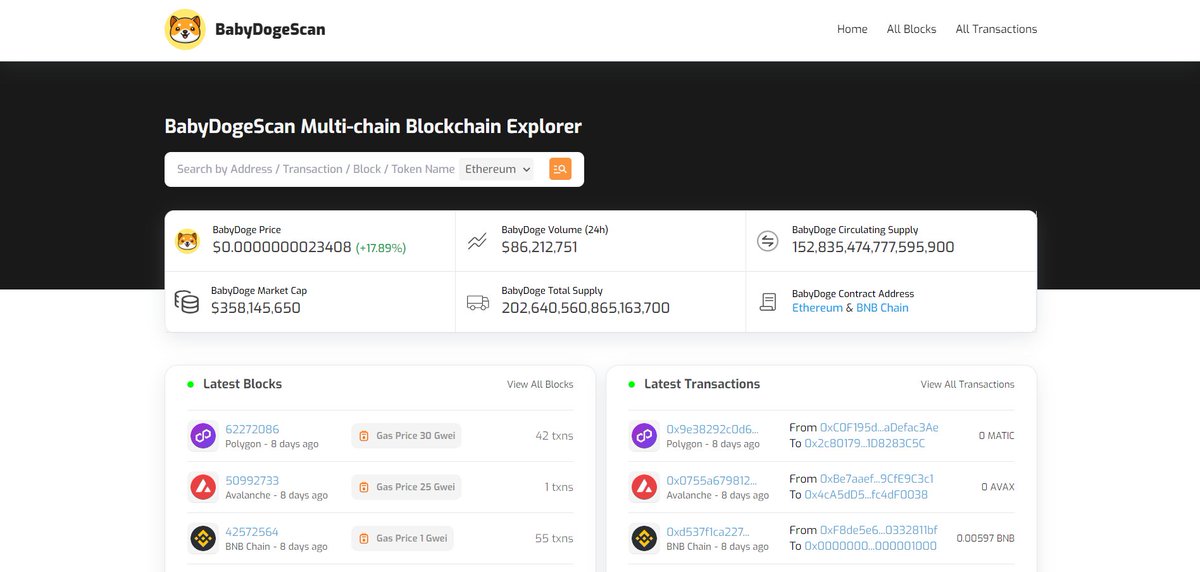Click the 1 txns count
The width and height of the screenshot is (1200, 572).
click(x=559, y=487)
